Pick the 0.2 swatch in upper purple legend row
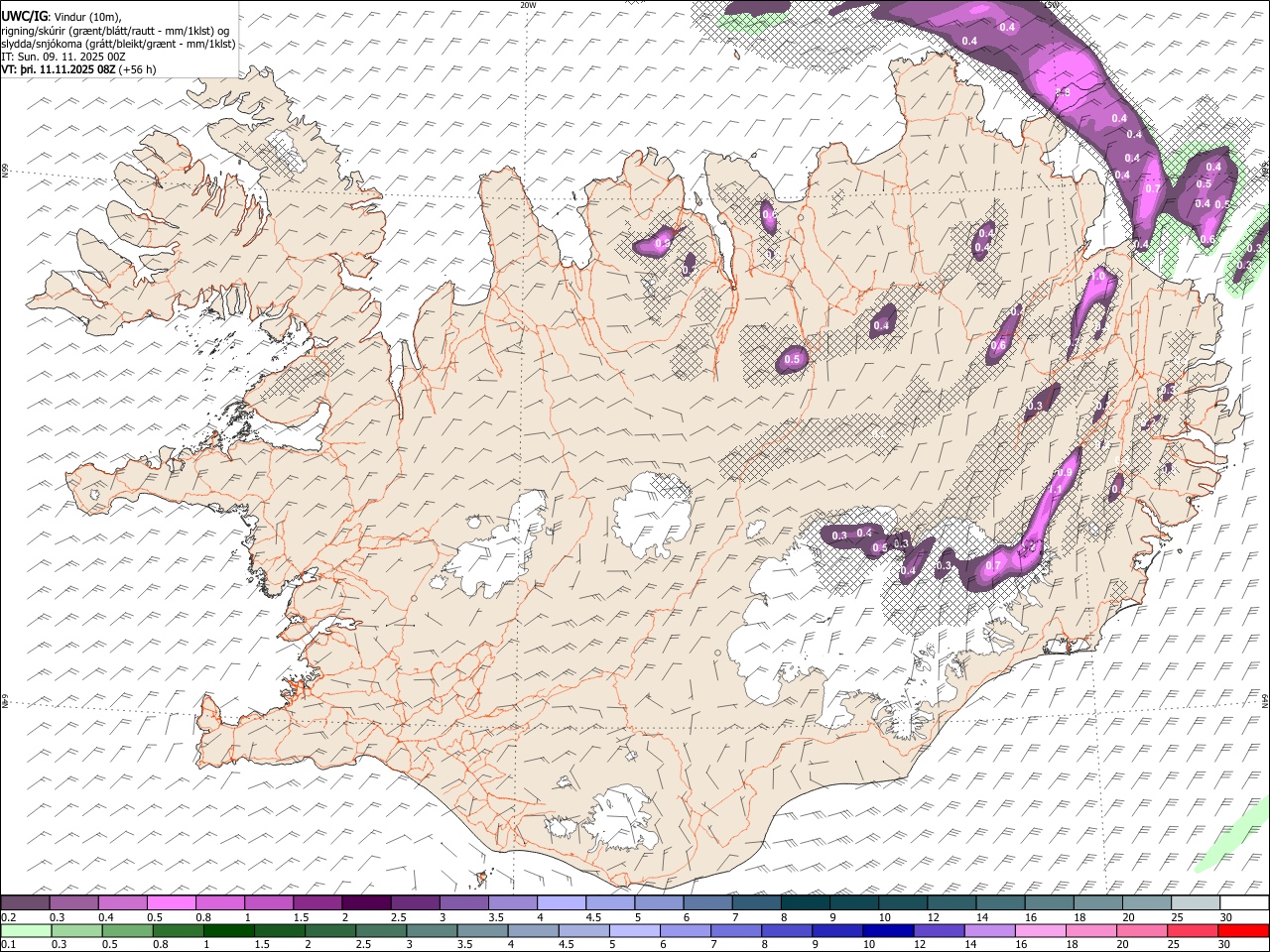This screenshot has width=1270, height=952. pyautogui.click(x=25, y=902)
